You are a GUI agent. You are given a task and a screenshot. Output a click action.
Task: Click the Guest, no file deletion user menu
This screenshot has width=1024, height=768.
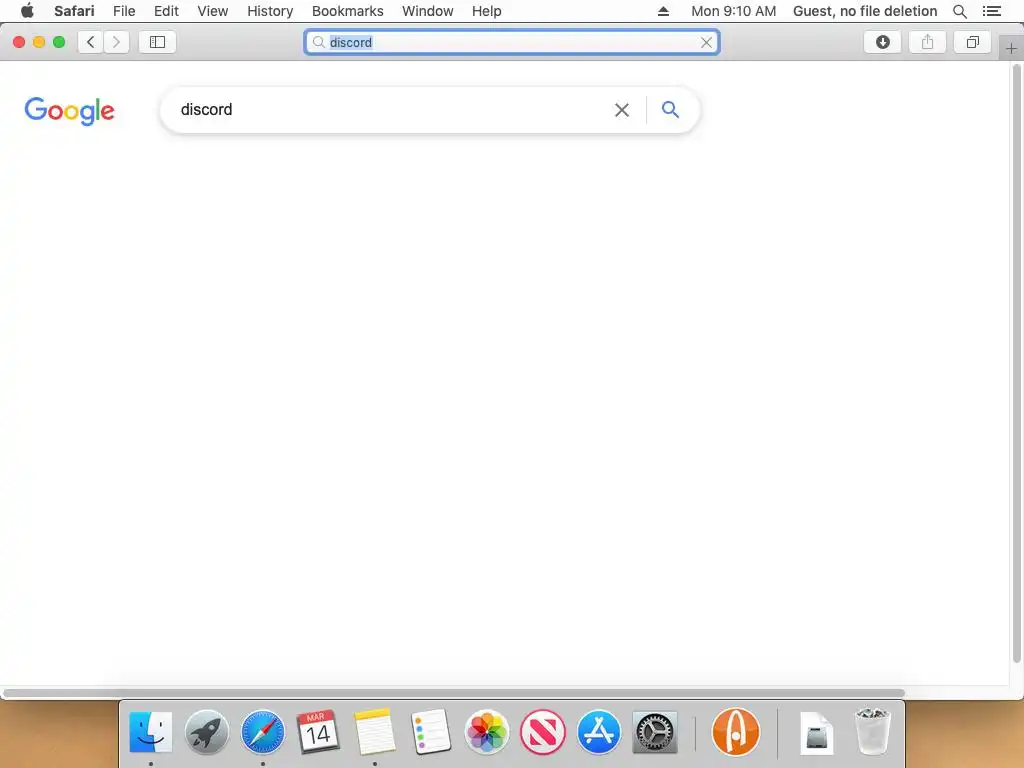865,11
